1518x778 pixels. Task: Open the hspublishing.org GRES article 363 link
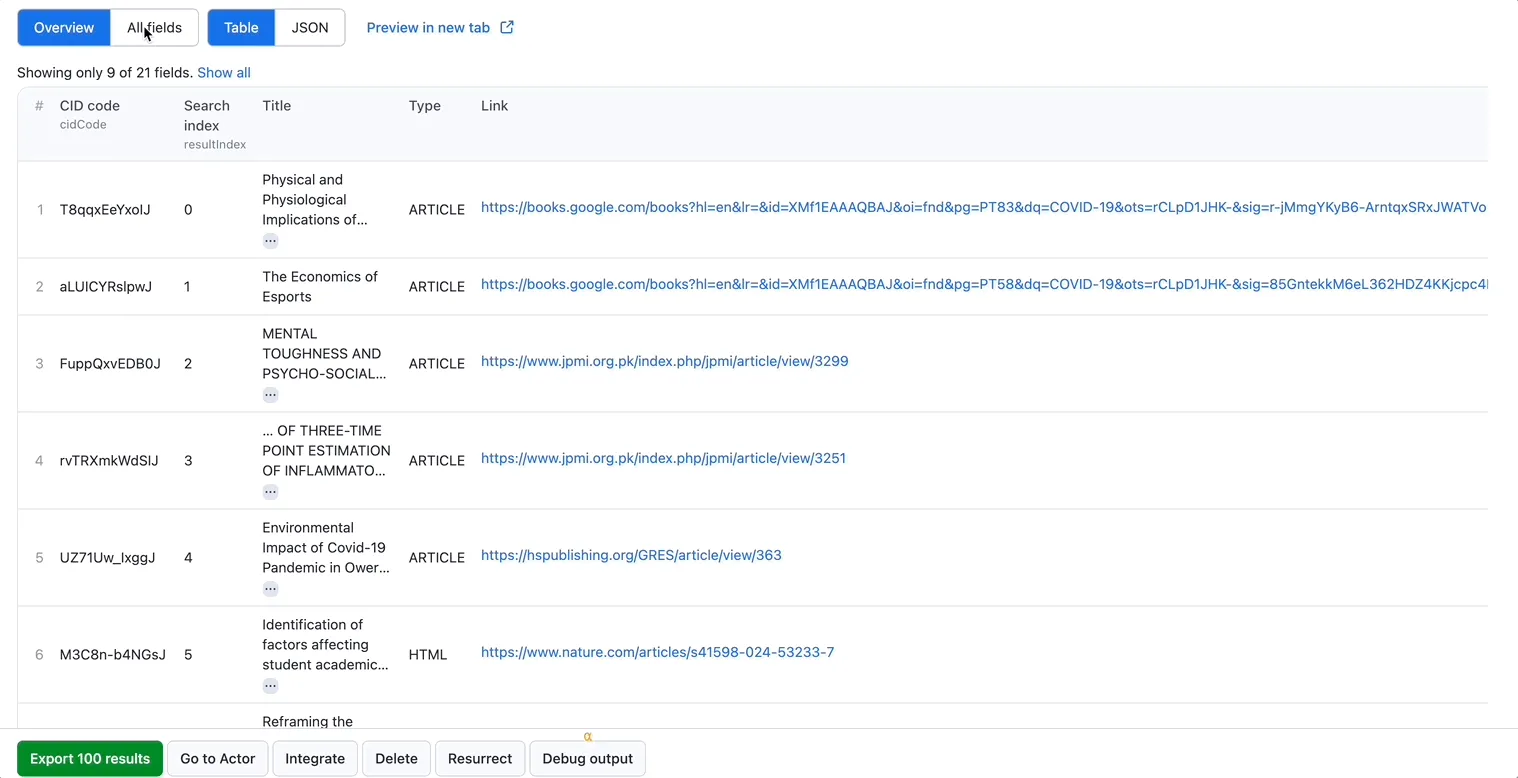tap(631, 555)
